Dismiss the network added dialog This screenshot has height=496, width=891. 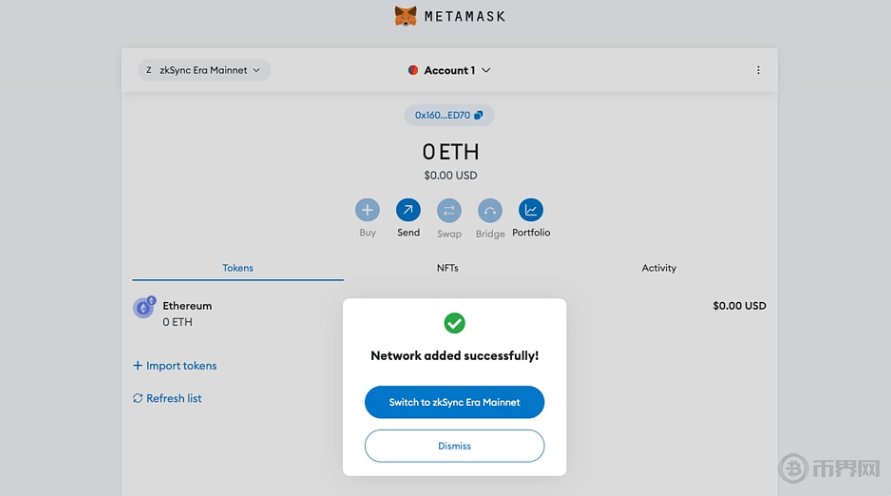click(454, 446)
